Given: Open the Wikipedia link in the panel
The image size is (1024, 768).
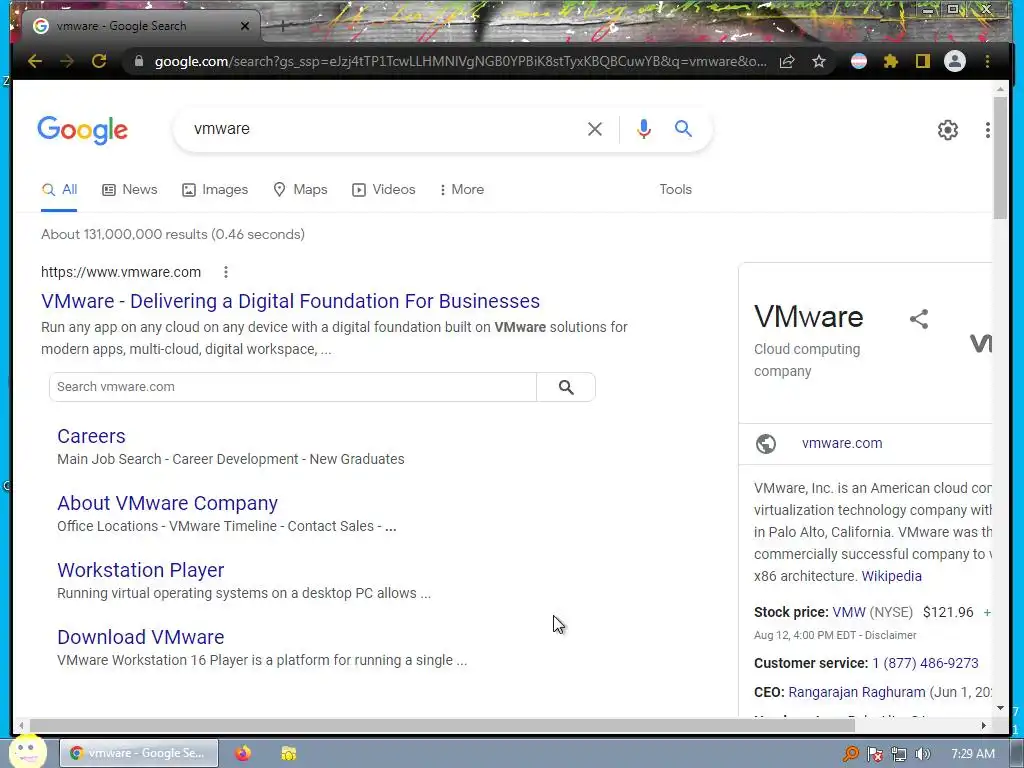Looking at the screenshot, I should point(891,576).
